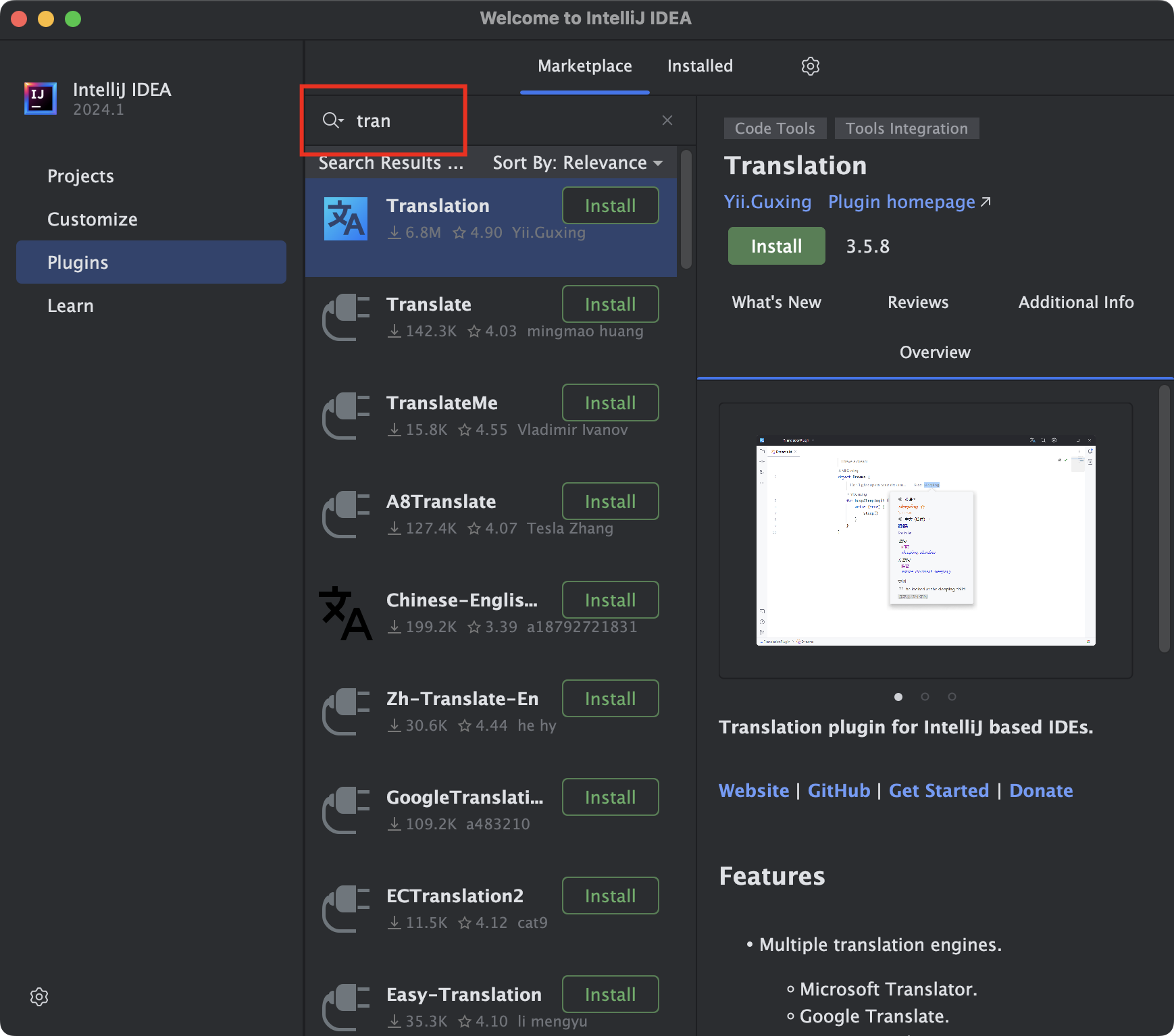The image size is (1174, 1036).
Task: Install the Translation plugin from the list
Action: [x=611, y=205]
